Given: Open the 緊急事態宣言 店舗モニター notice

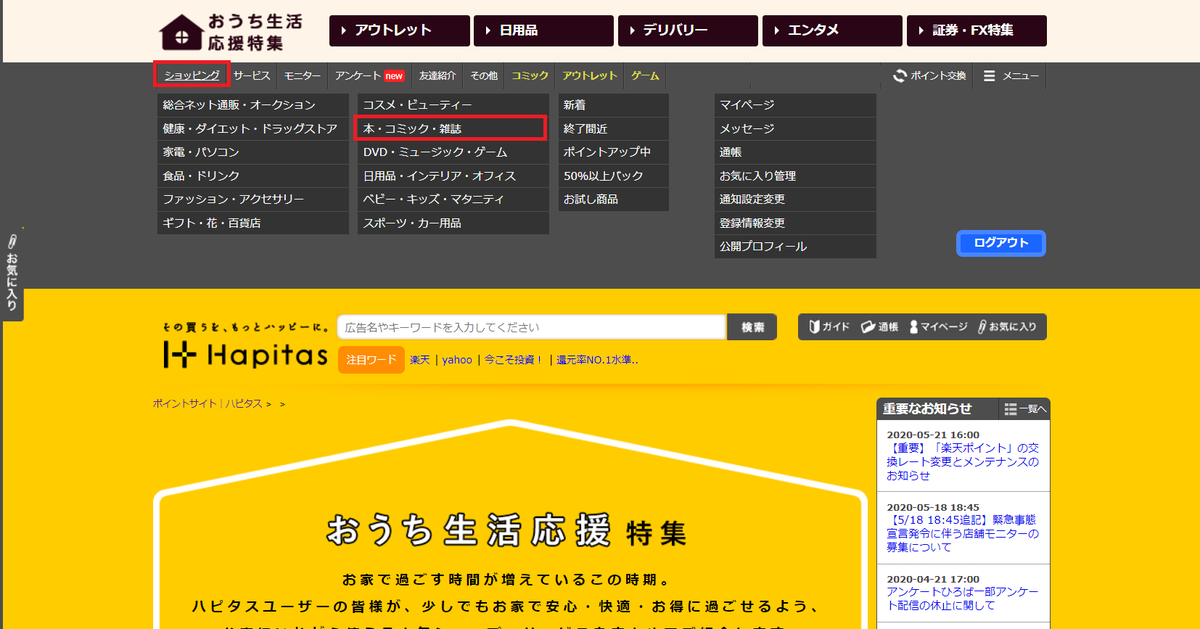Looking at the screenshot, I should [964, 534].
